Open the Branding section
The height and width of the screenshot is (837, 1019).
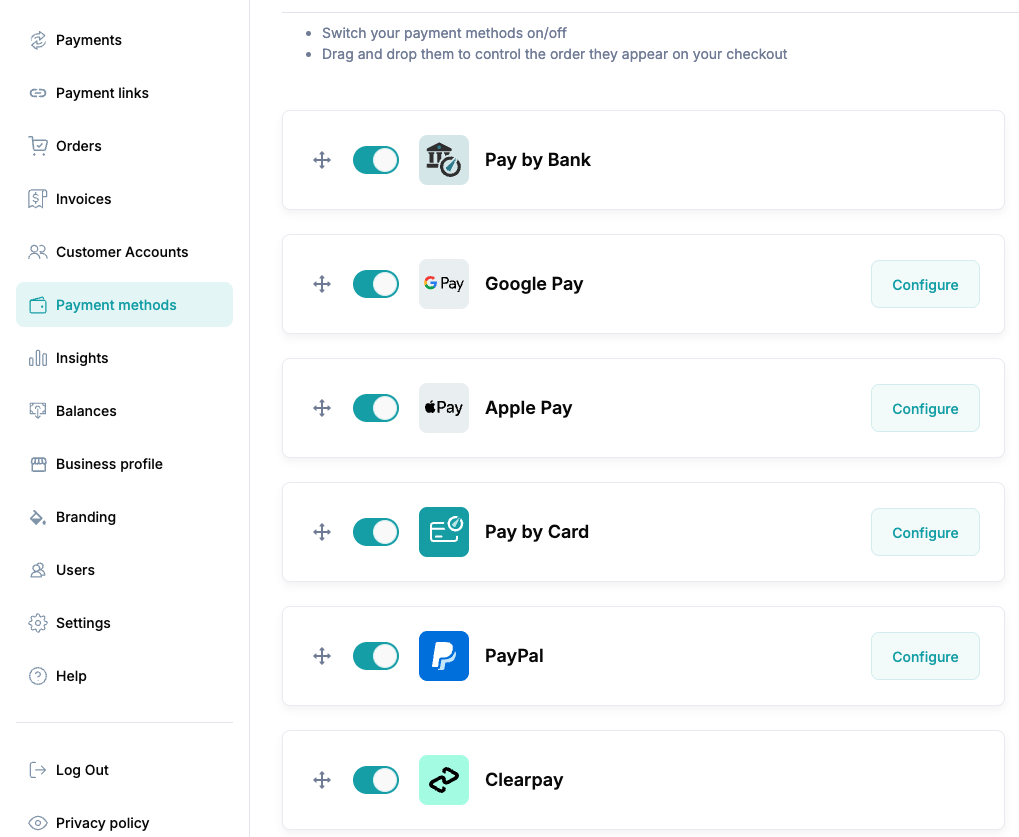click(86, 517)
